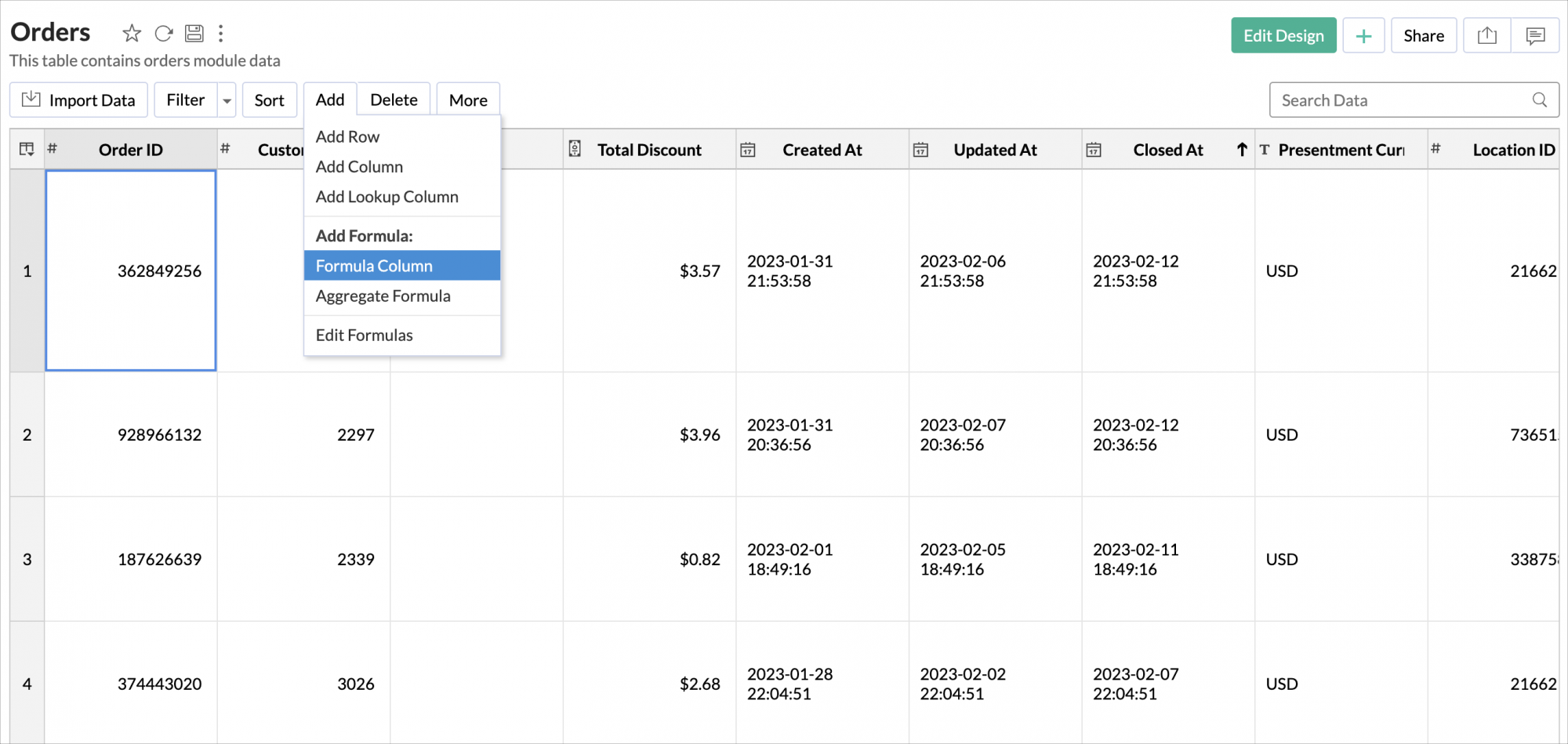Click the Import Data button
The height and width of the screenshot is (744, 1568).
(78, 100)
